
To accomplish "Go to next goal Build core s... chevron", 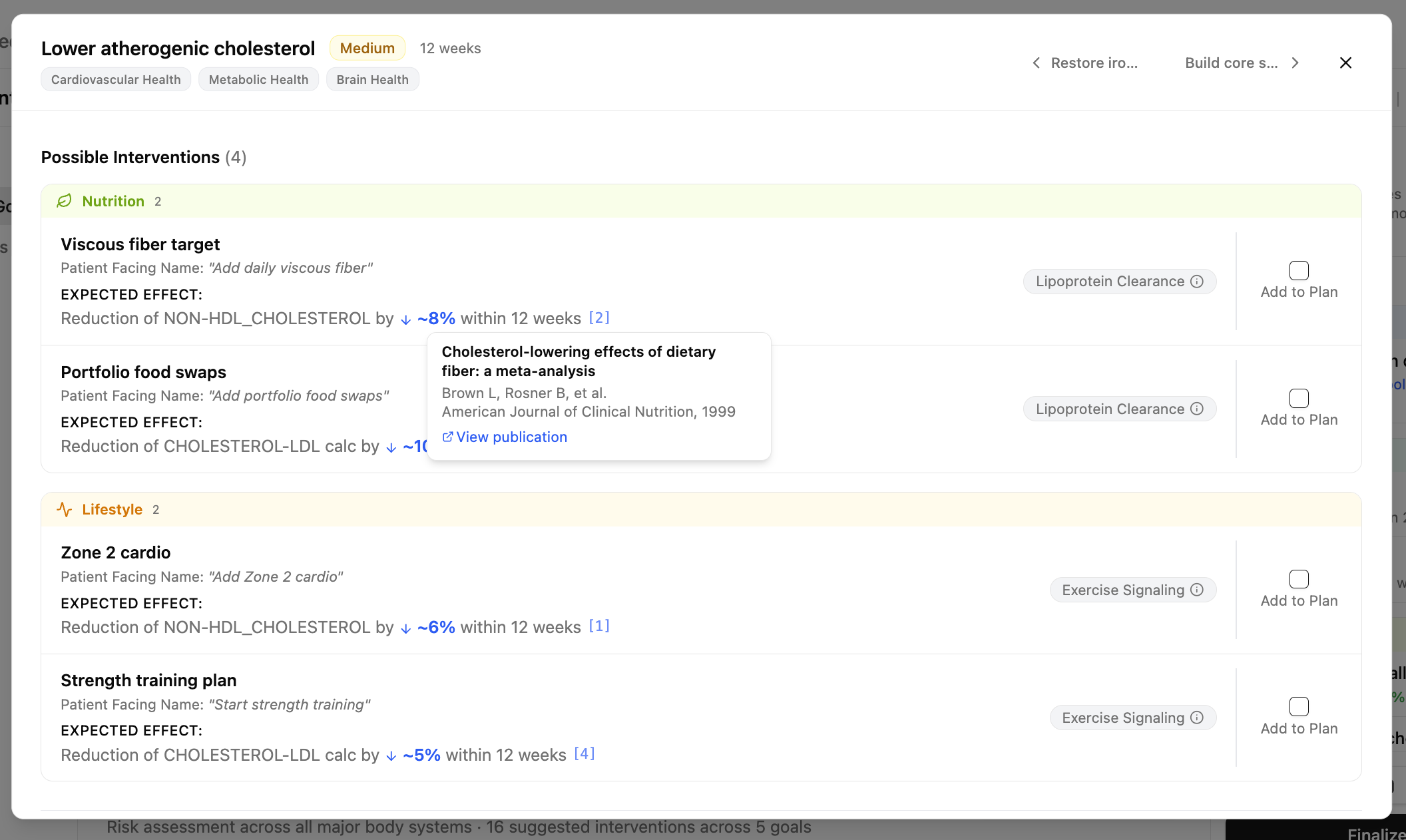I will pos(1295,63).
